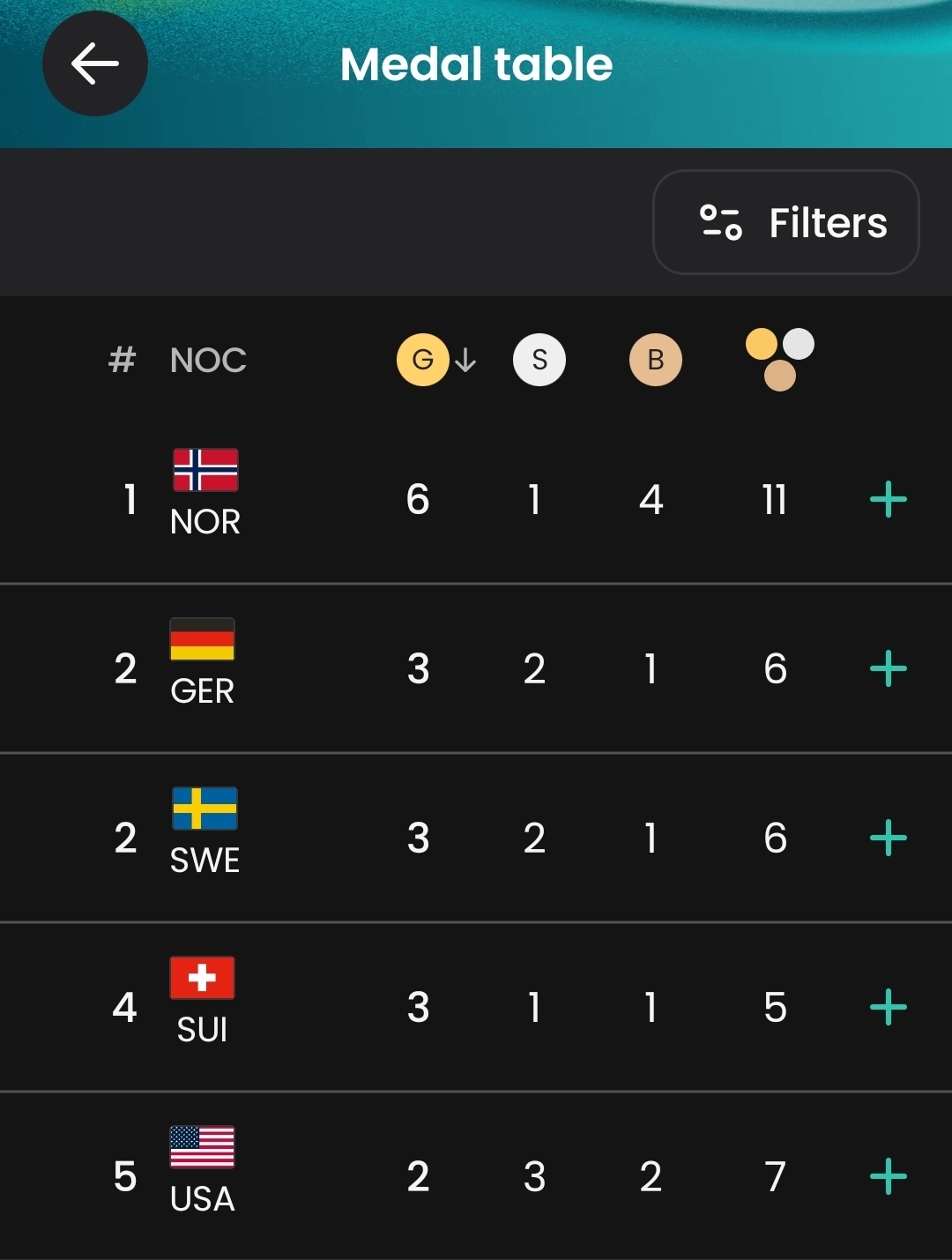This screenshot has height=1260, width=952.
Task: Expand Sweden's medal breakdown
Action: pos(888,839)
